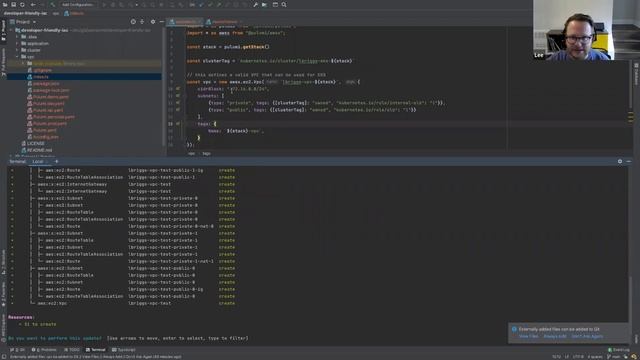Add a new terminal session with plus
The width and height of the screenshot is (640, 360).
point(56,161)
